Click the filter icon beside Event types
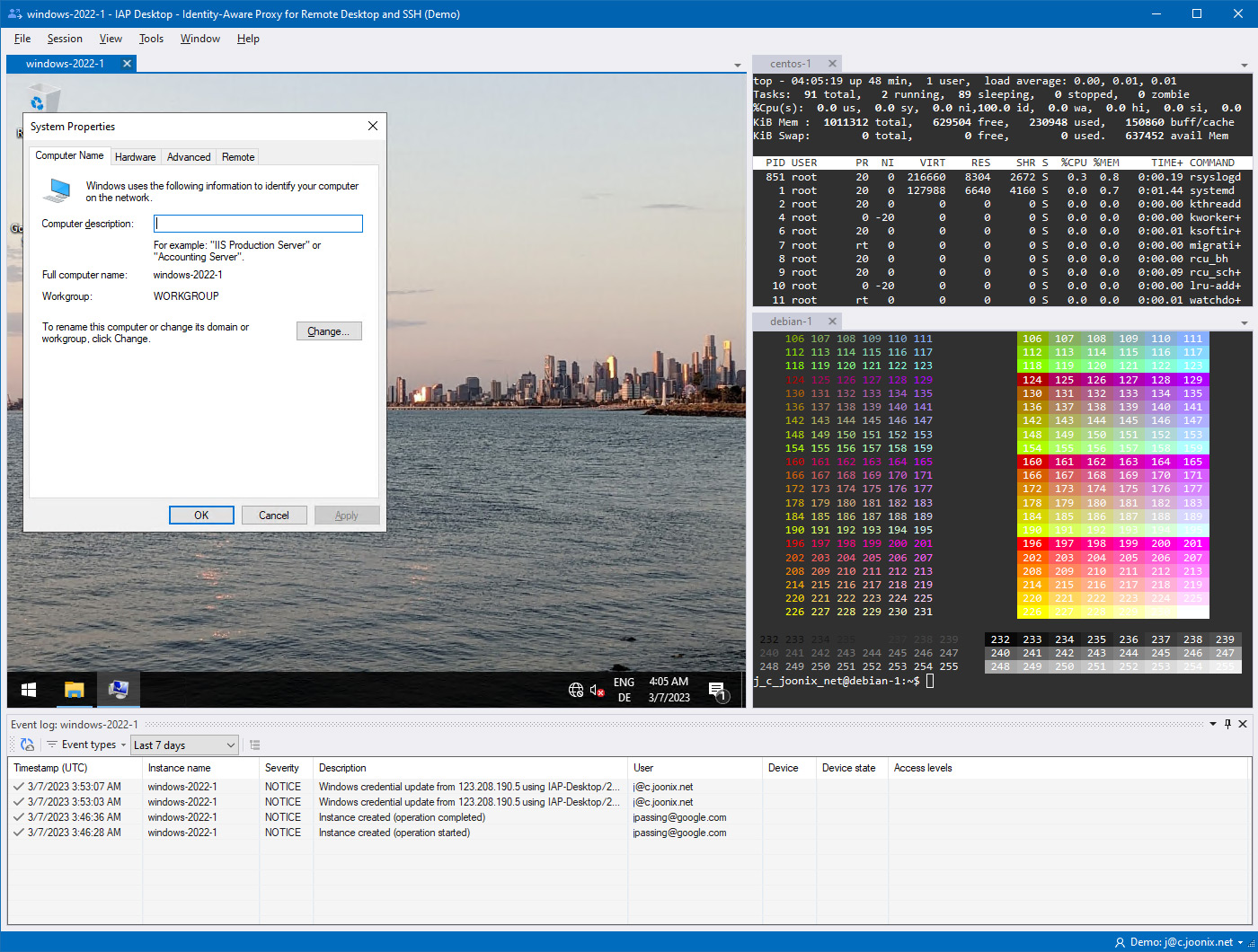This screenshot has width=1258, height=952. tap(52, 745)
